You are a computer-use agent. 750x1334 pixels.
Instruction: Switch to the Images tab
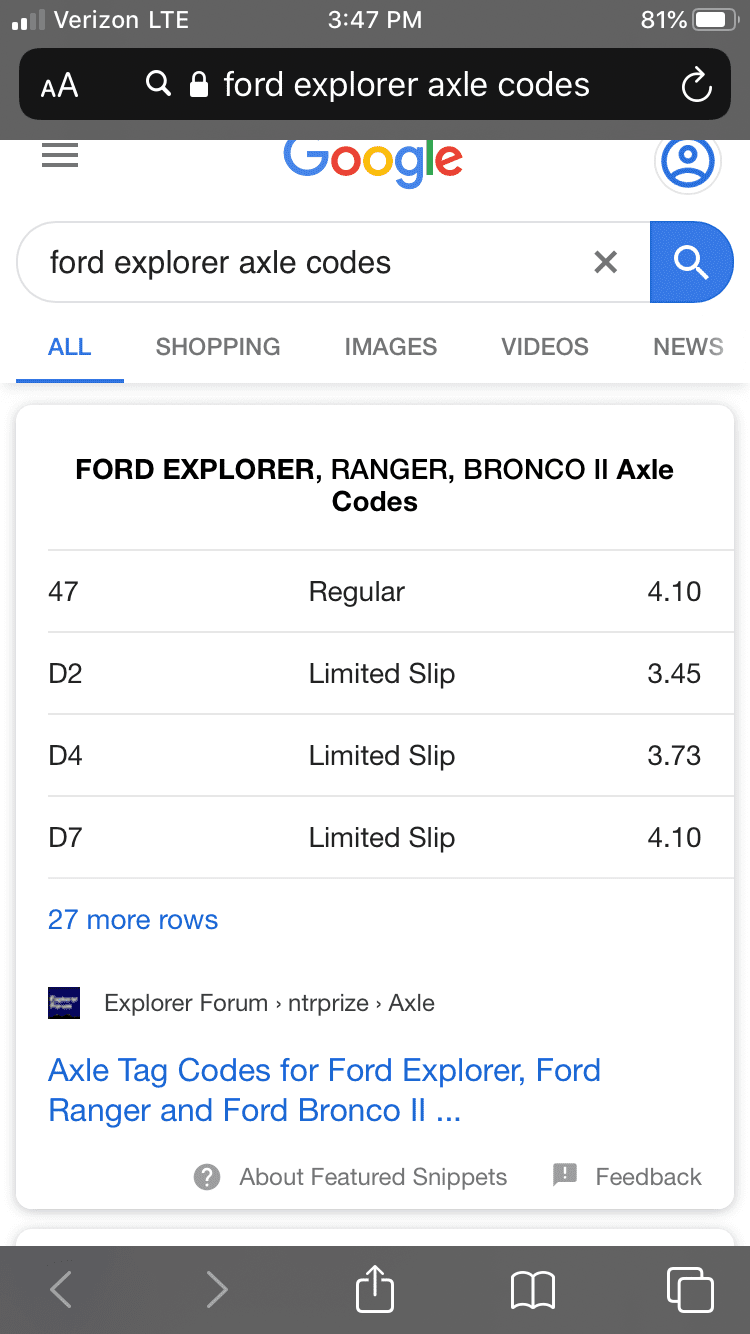(x=390, y=347)
